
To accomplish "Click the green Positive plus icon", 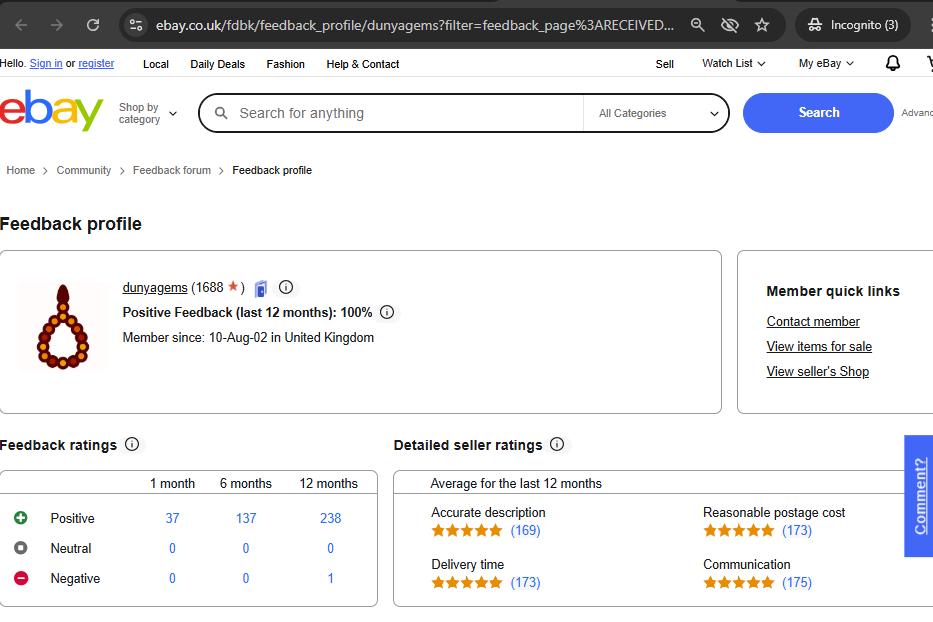I will tap(21, 518).
